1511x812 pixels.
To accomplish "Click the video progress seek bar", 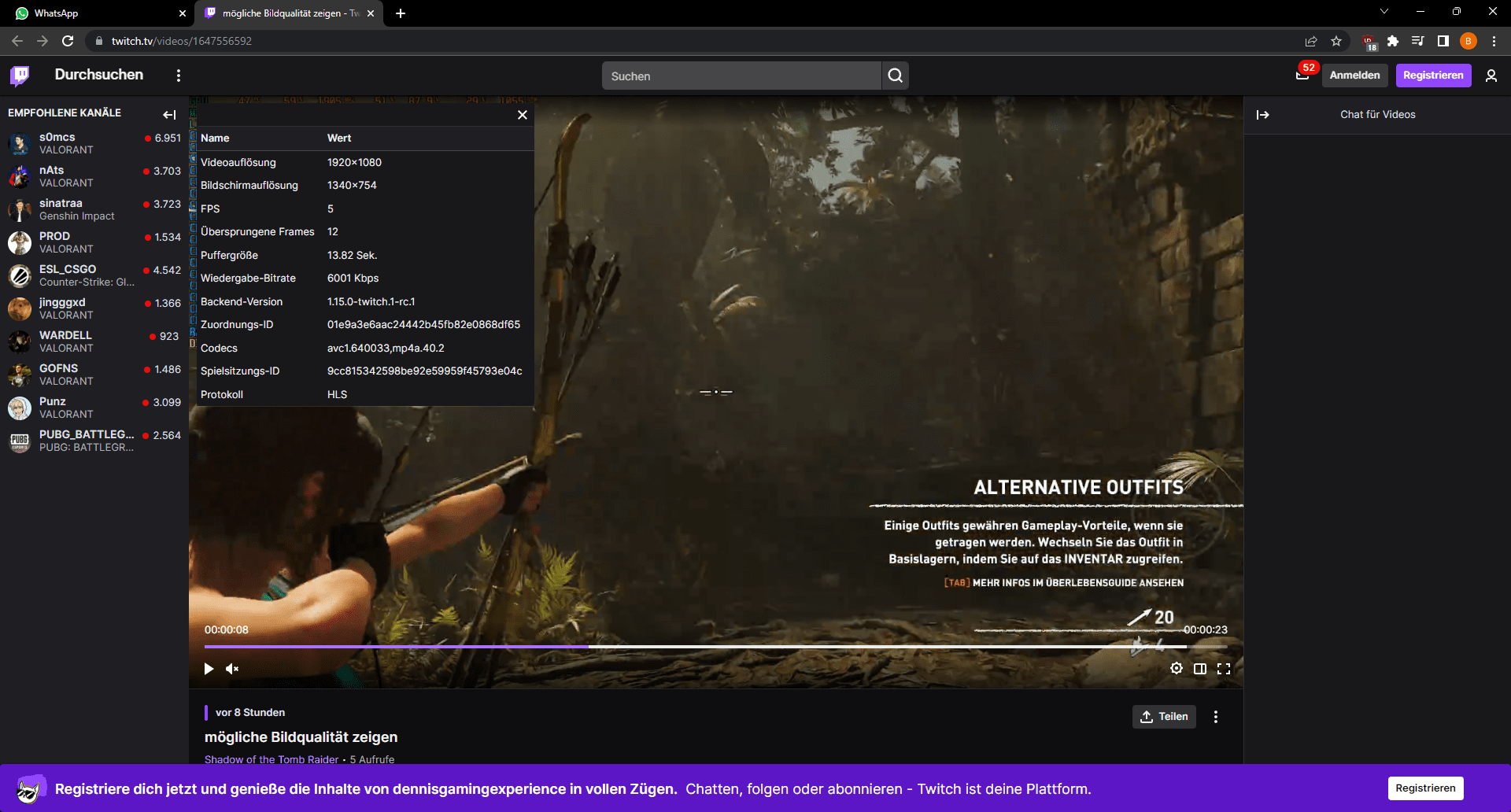I will click(715, 647).
